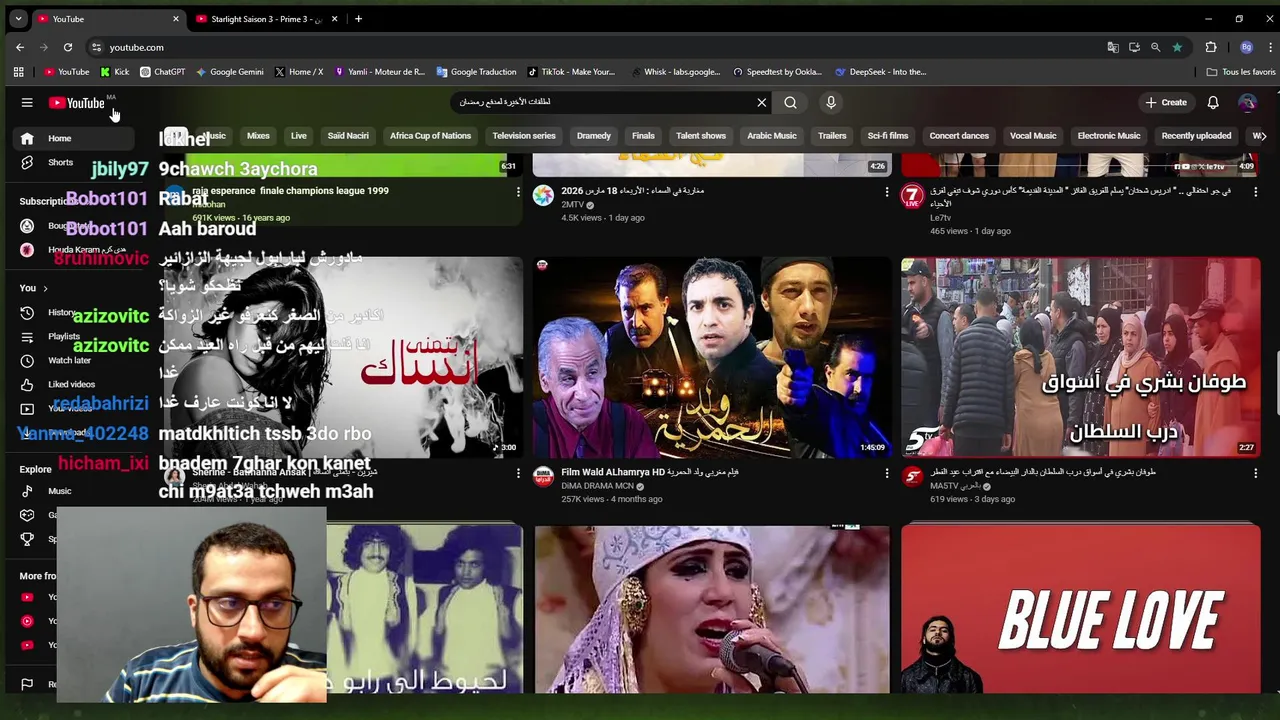This screenshot has width=1280, height=720.
Task: Open 2MTV channel avatar
Action: click(x=543, y=196)
